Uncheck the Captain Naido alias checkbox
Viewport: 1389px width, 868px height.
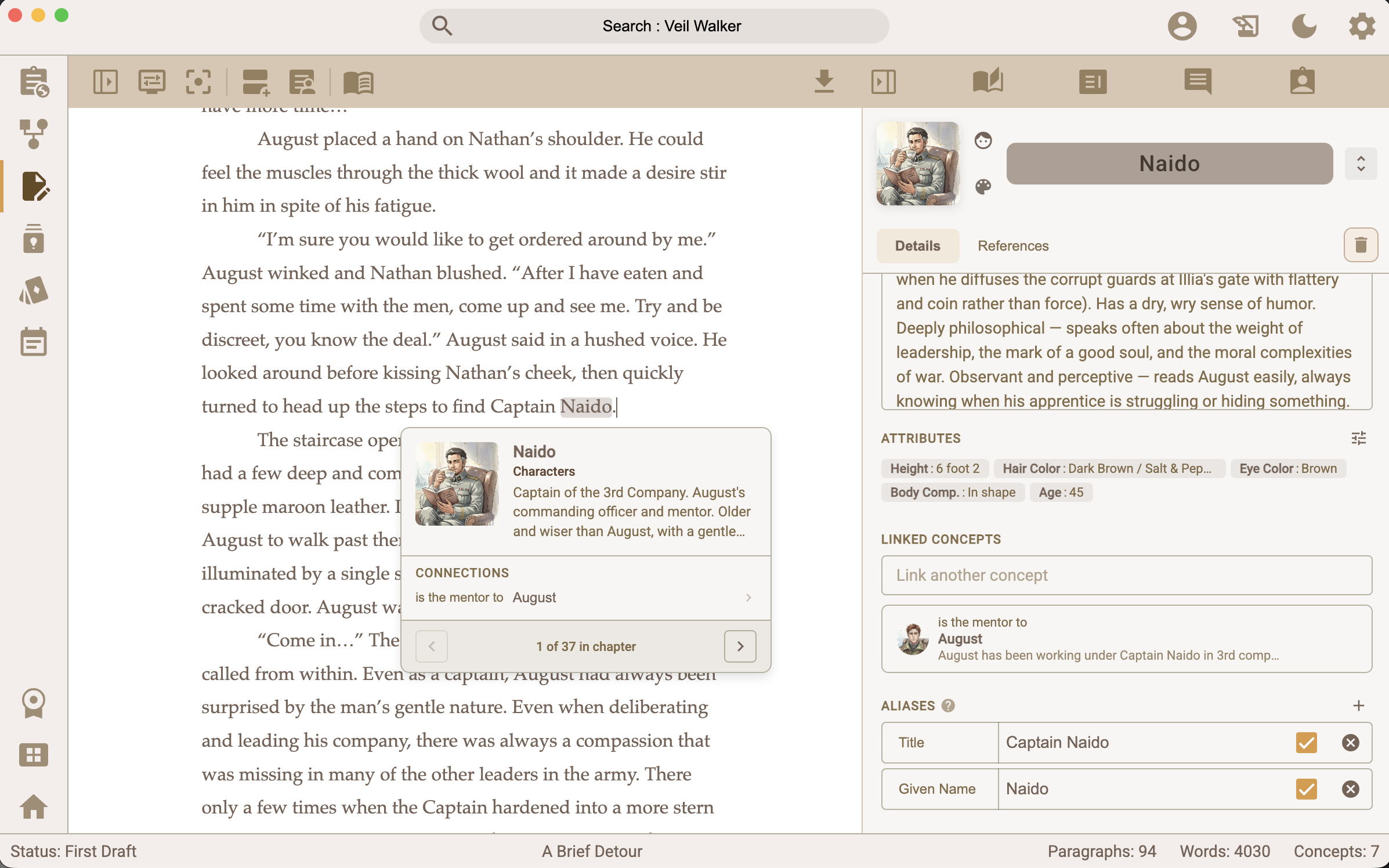[1307, 743]
